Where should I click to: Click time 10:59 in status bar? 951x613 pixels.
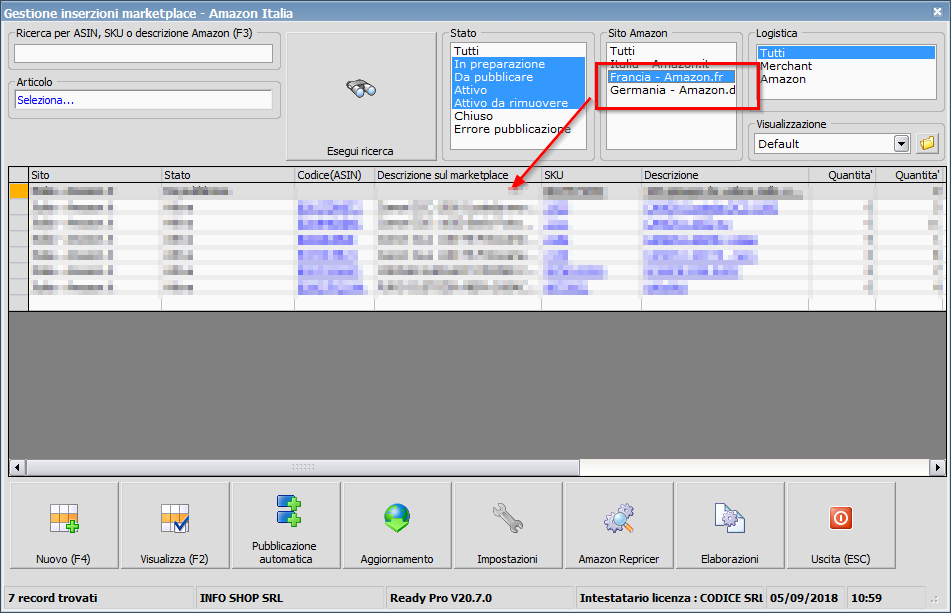pyautogui.click(x=867, y=598)
